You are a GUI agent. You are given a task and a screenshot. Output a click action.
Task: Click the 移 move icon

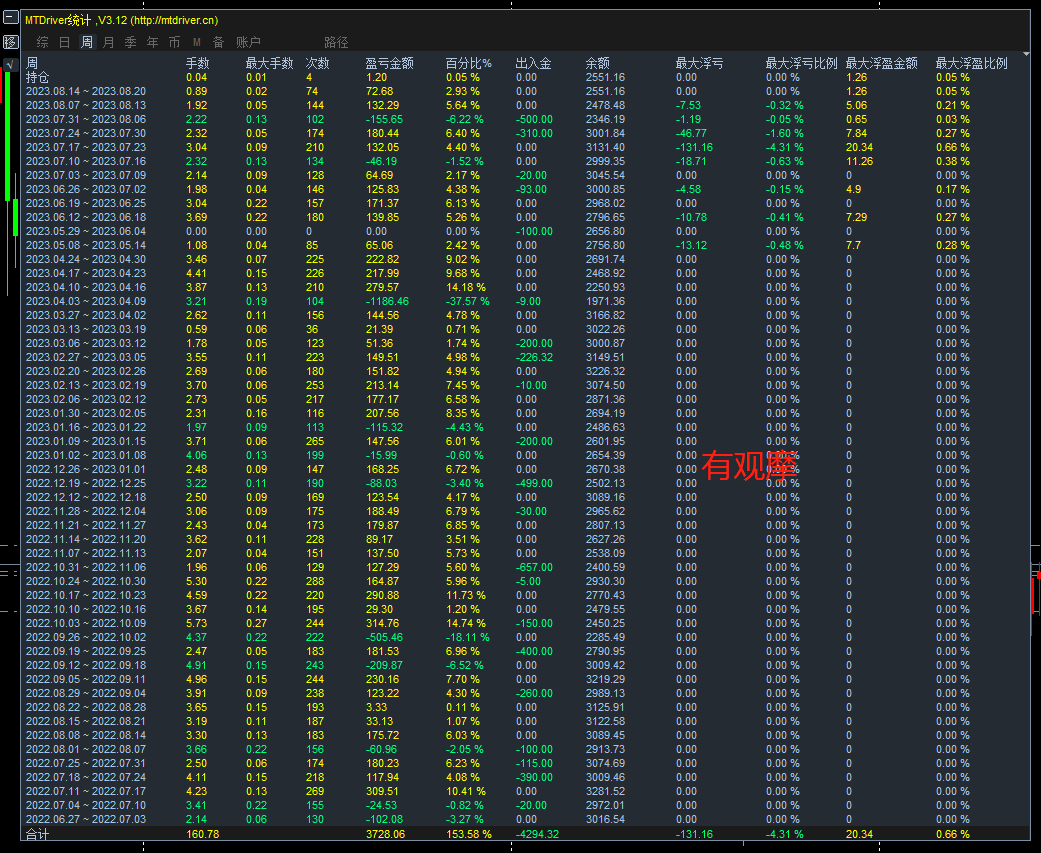[11, 42]
